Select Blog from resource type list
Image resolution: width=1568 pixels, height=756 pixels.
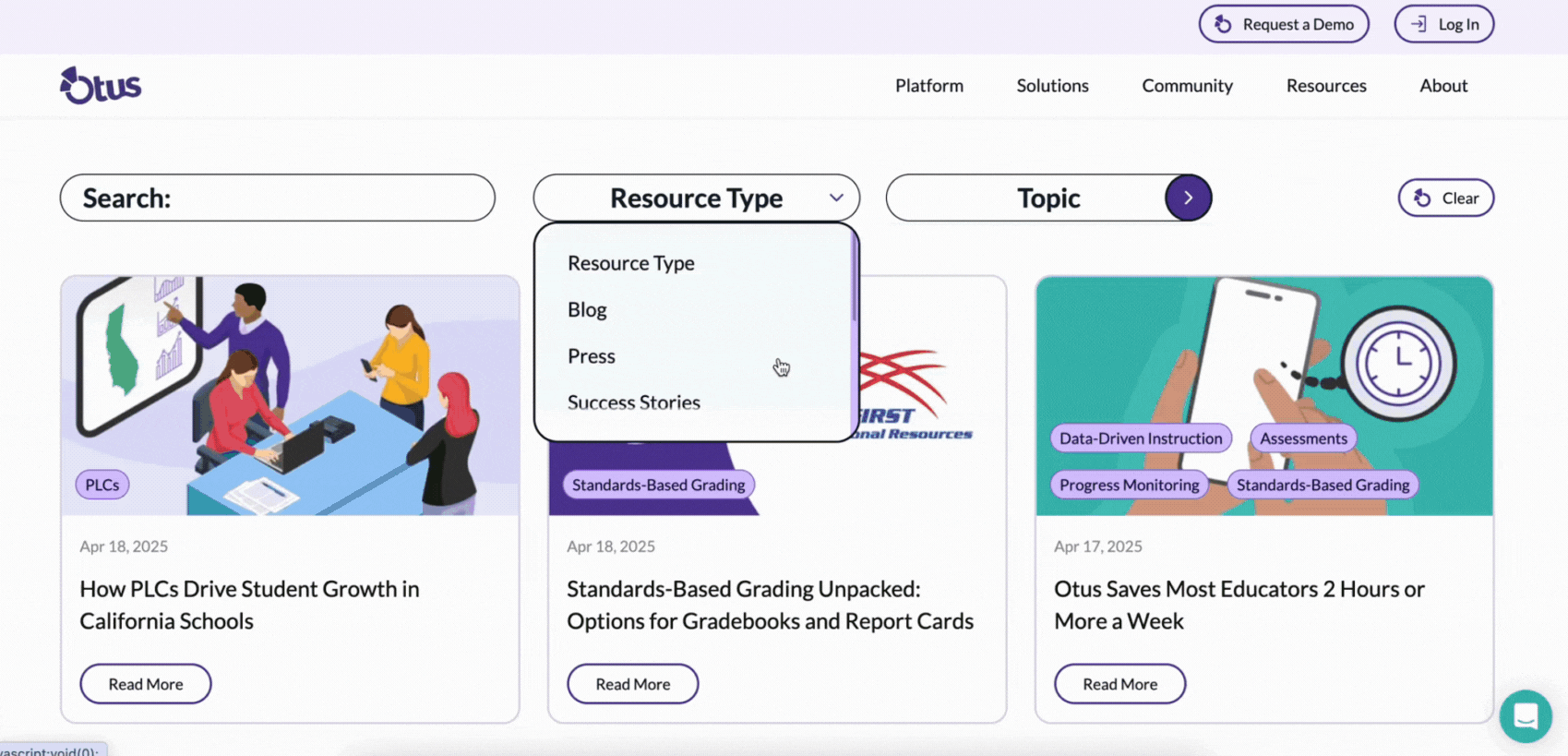pos(587,310)
